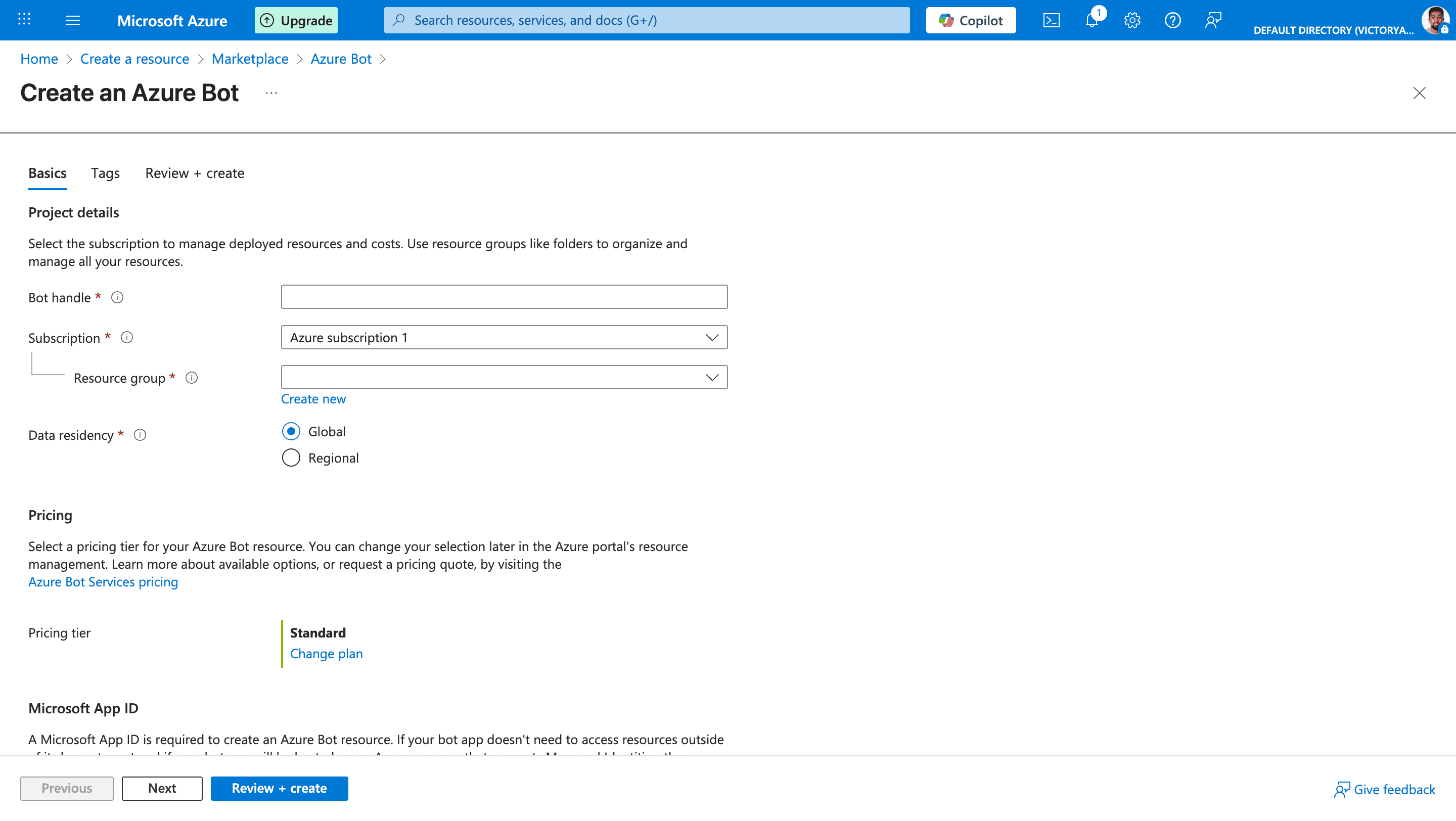Click the Previous button
The image size is (1456, 821).
(x=67, y=788)
